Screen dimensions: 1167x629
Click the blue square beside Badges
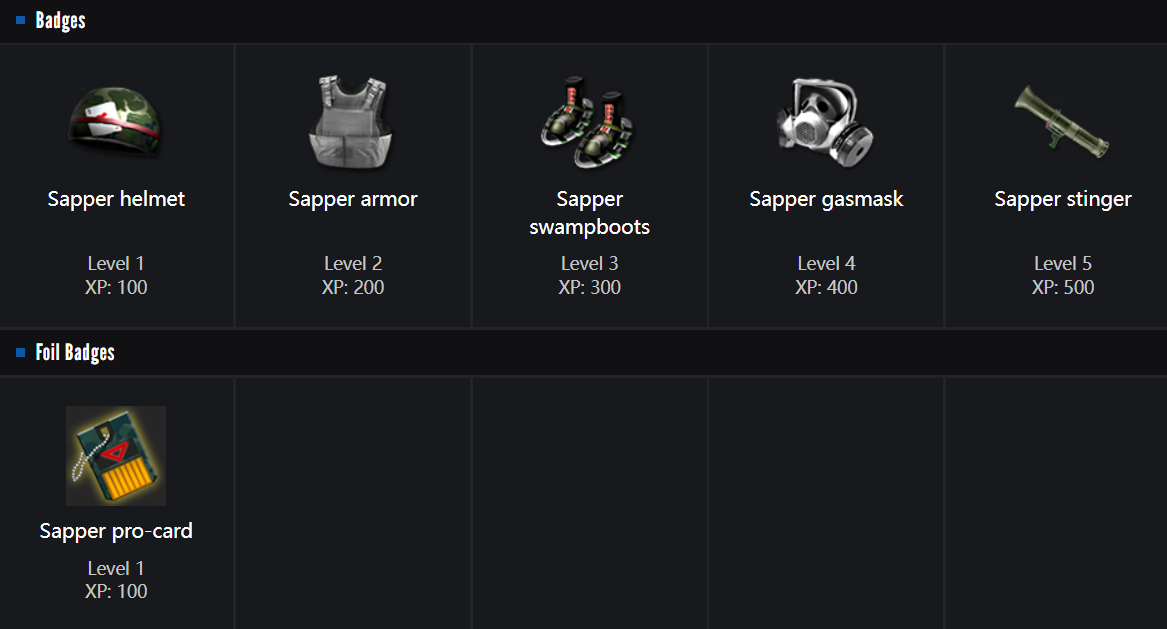[21, 20]
